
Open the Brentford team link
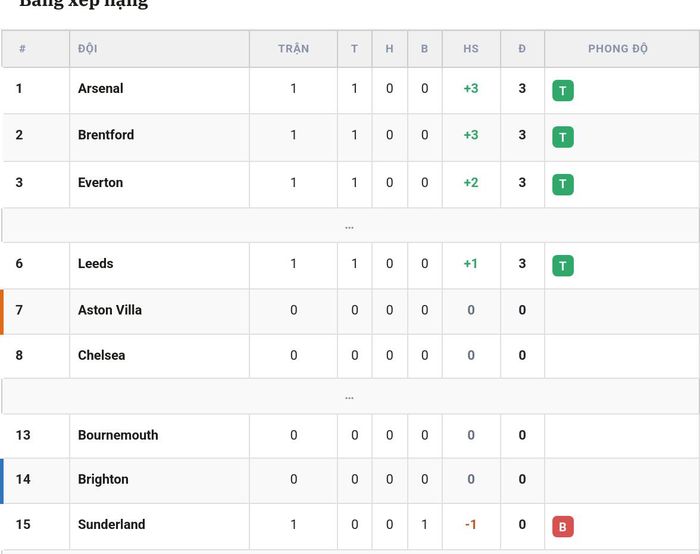106,135
